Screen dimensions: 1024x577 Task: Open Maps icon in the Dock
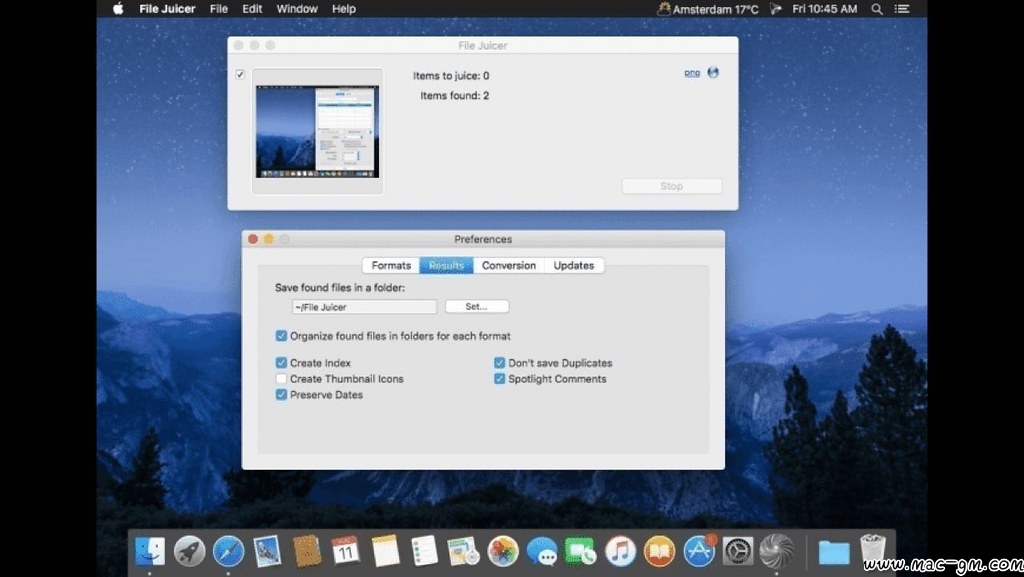464,552
